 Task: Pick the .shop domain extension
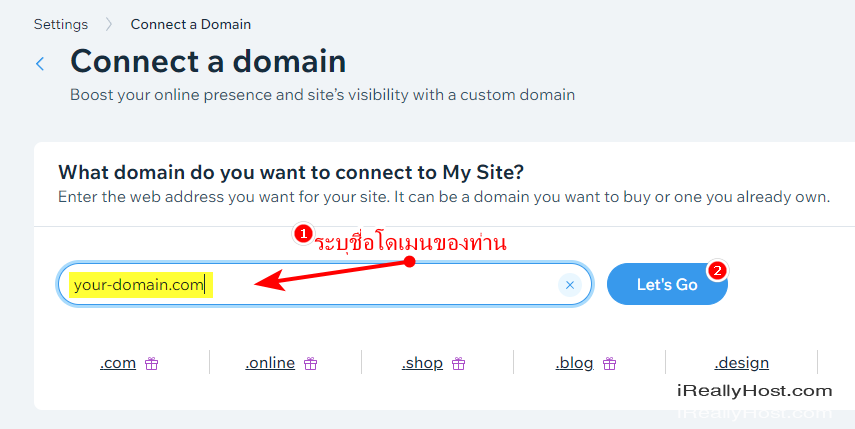[422, 363]
